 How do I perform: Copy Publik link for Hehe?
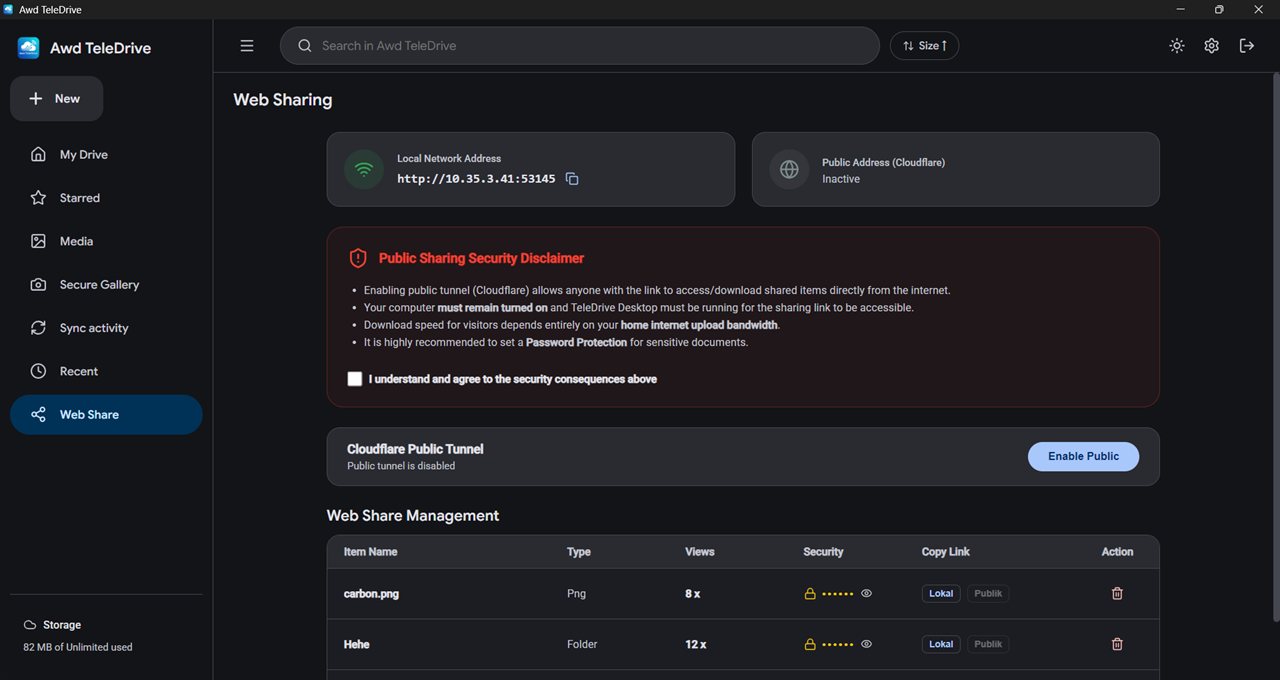988,644
